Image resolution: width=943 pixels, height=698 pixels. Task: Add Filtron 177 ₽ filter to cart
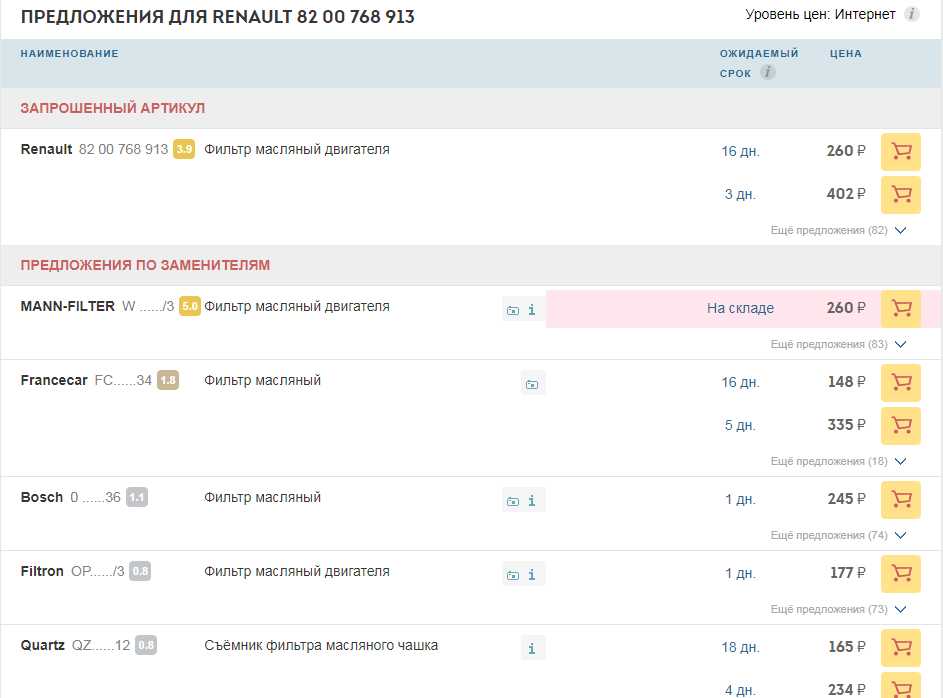900,573
